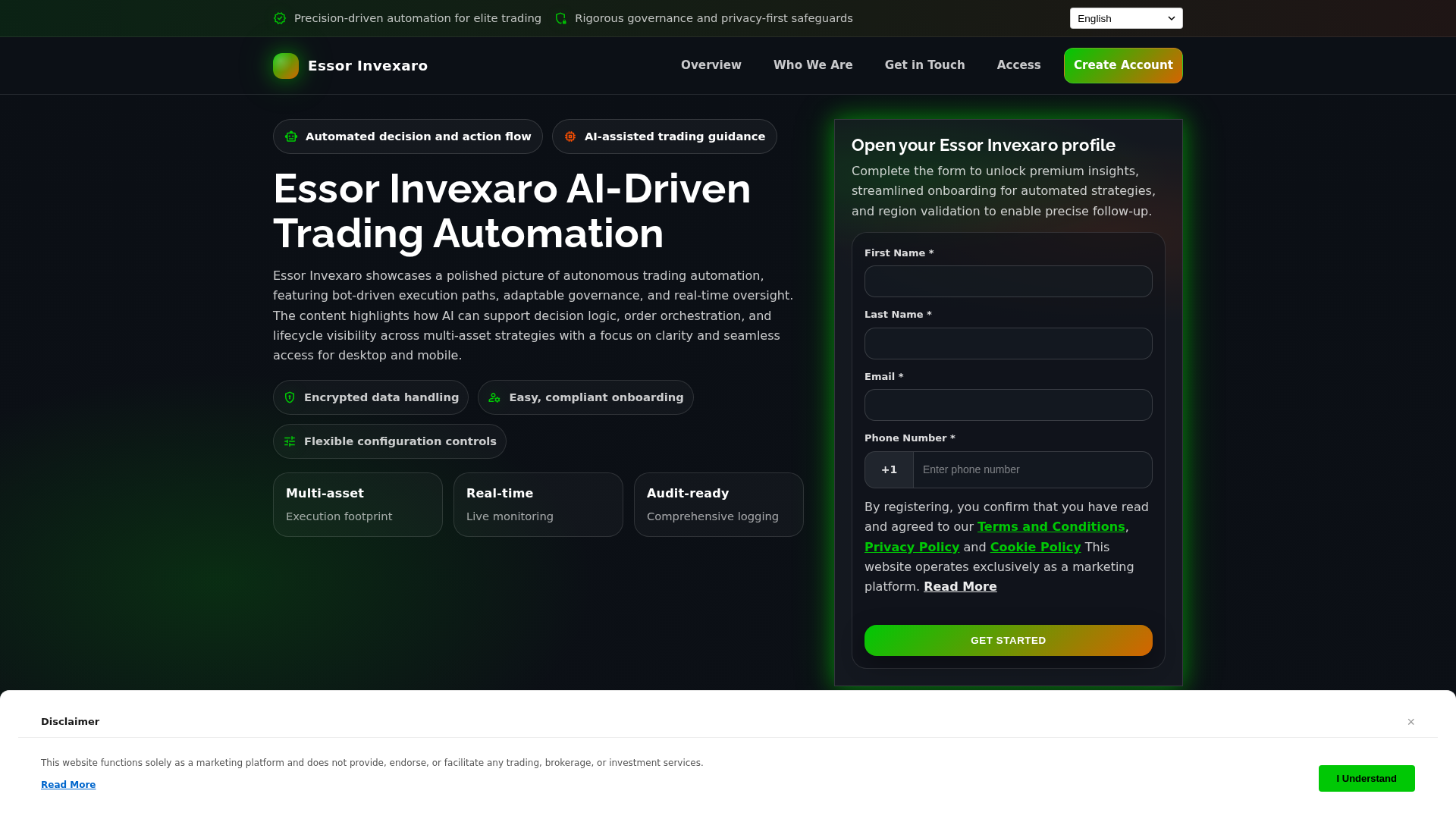Click the Flexible configuration controls chip text

[x=400, y=441]
